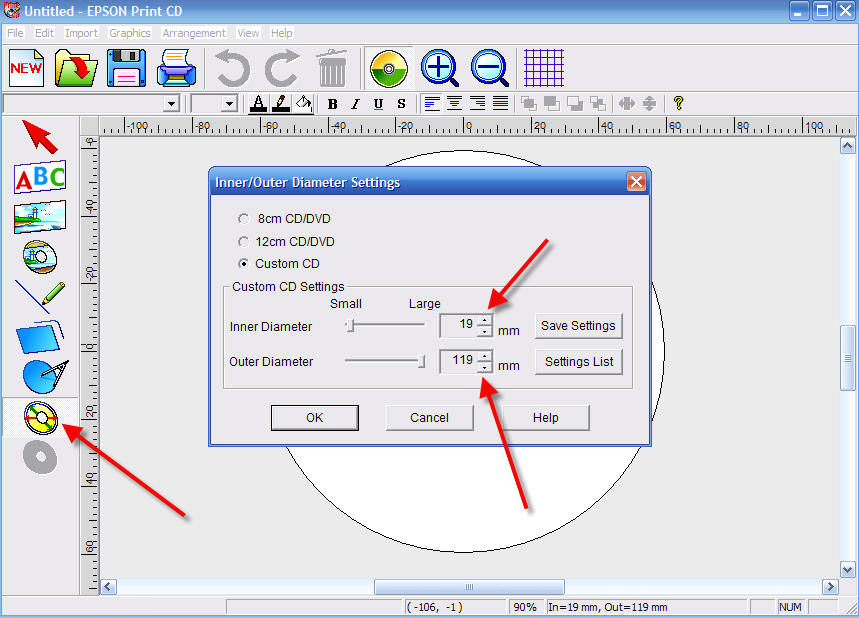Click OK in diameter settings dialog
Viewport: 859px width, 618px height.
tap(314, 417)
